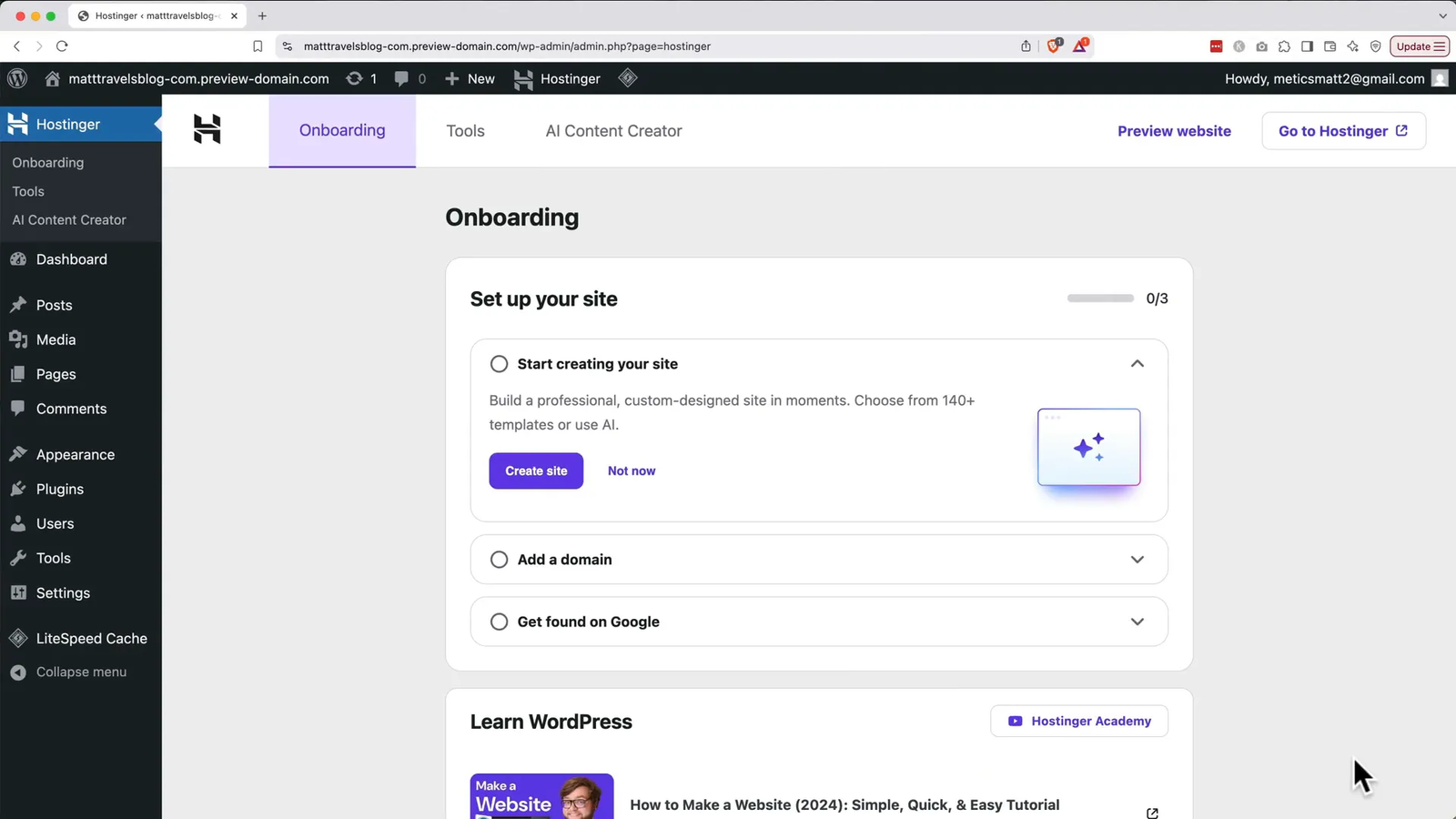Tick the Get found on Google circle

pyautogui.click(x=499, y=622)
